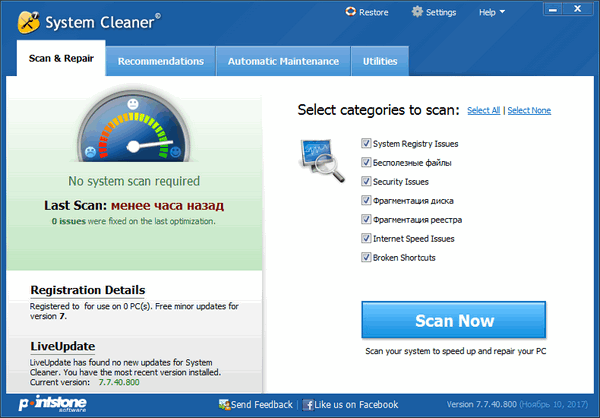Open the Help dropdown menu

click(492, 12)
